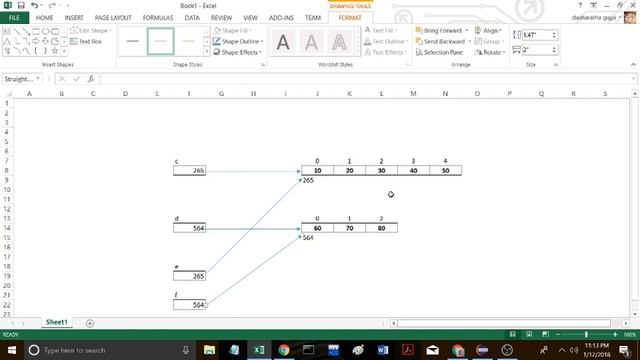Click Send Backward
The height and width of the screenshot is (360, 640).
coord(440,42)
